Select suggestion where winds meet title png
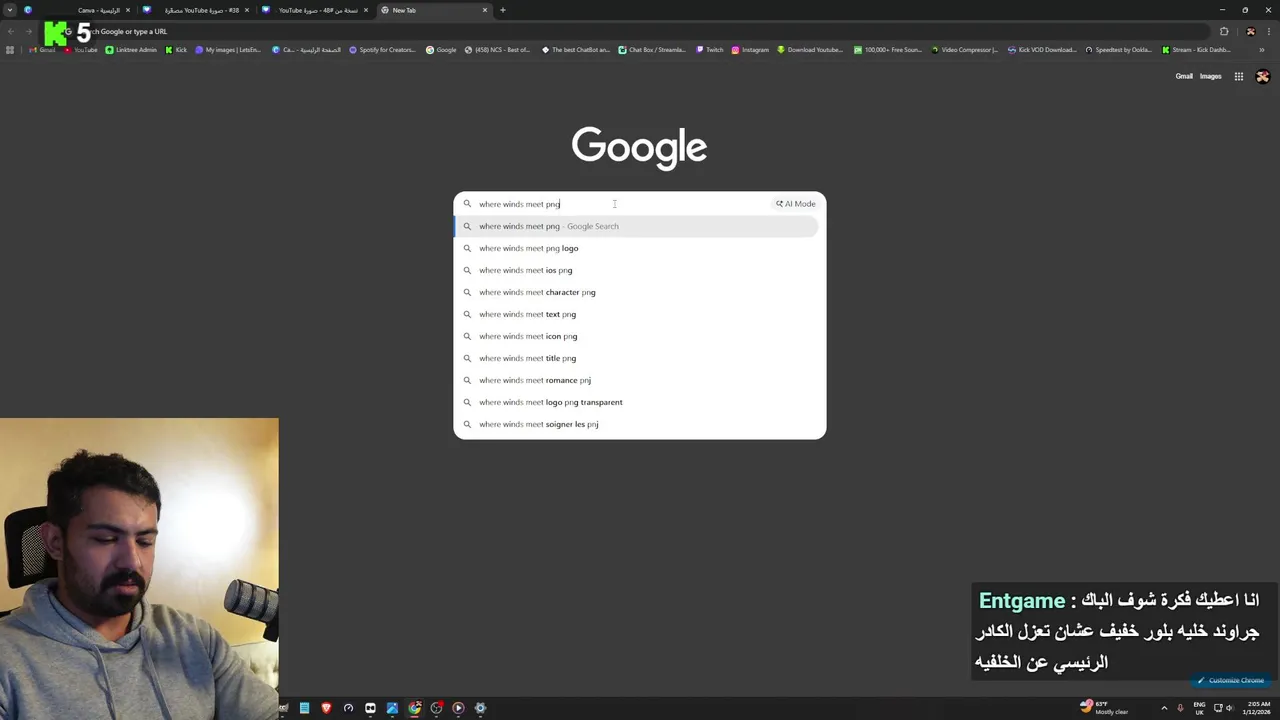The width and height of the screenshot is (1280, 720). coord(637,358)
